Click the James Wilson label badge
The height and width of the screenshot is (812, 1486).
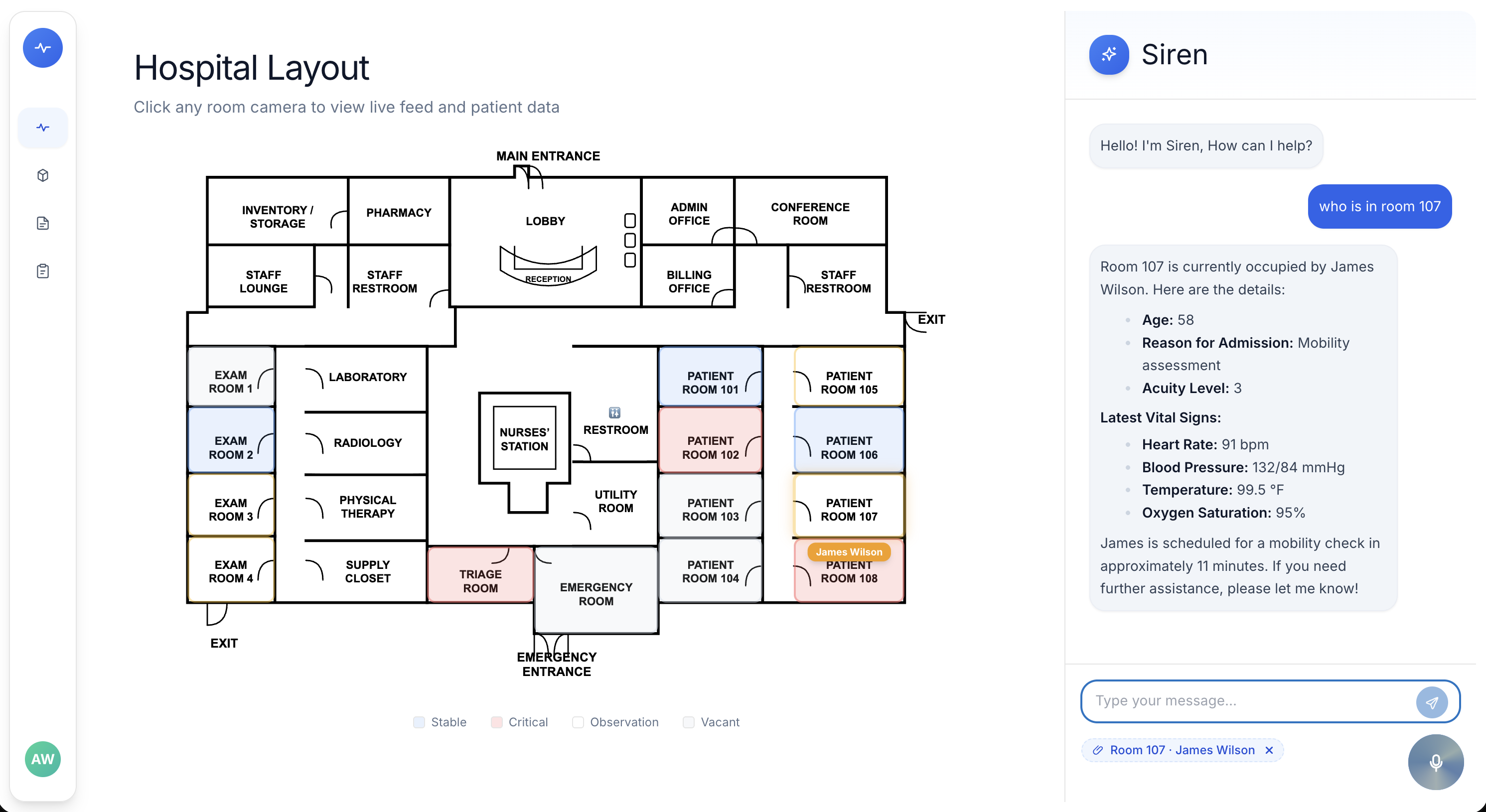point(849,552)
